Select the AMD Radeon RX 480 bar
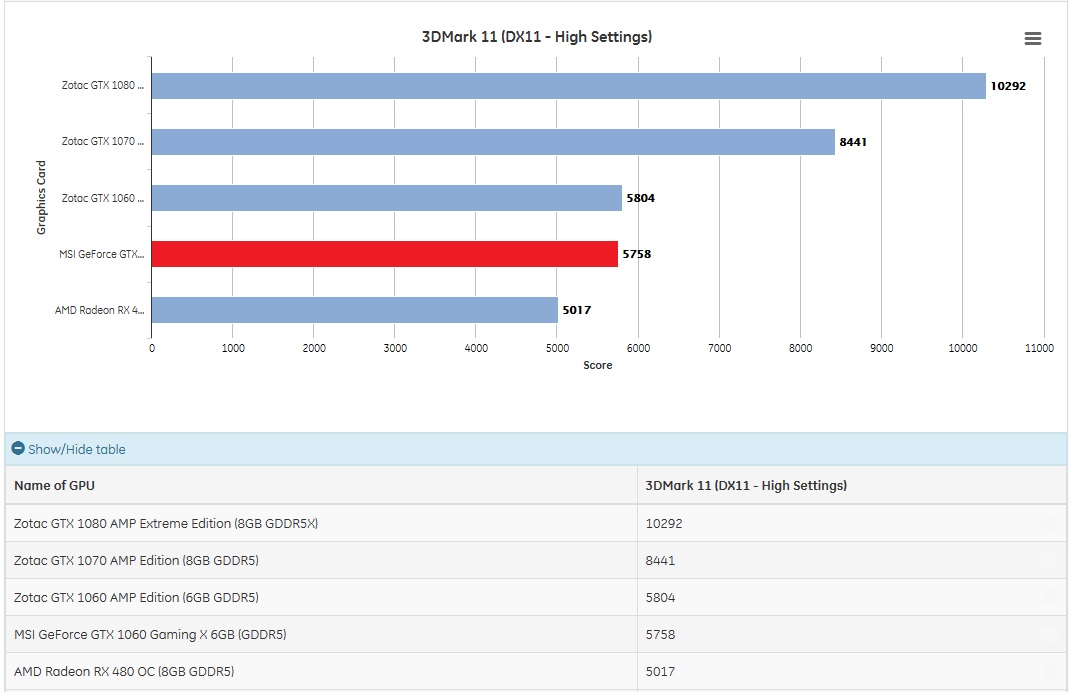1070x694 pixels. [354, 310]
